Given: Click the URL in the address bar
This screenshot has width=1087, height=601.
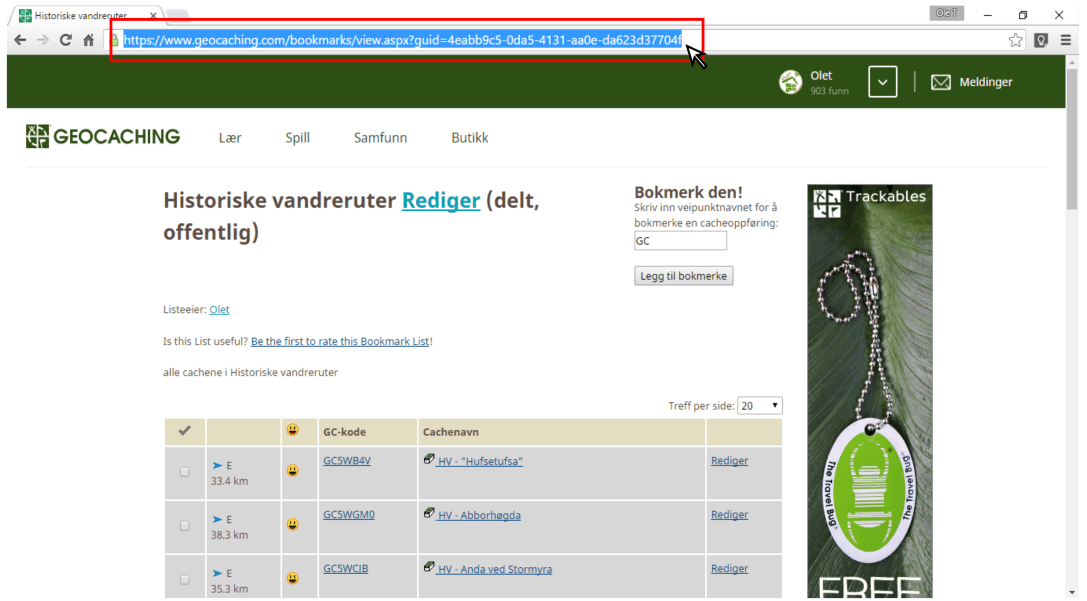Looking at the screenshot, I should click(x=402, y=40).
